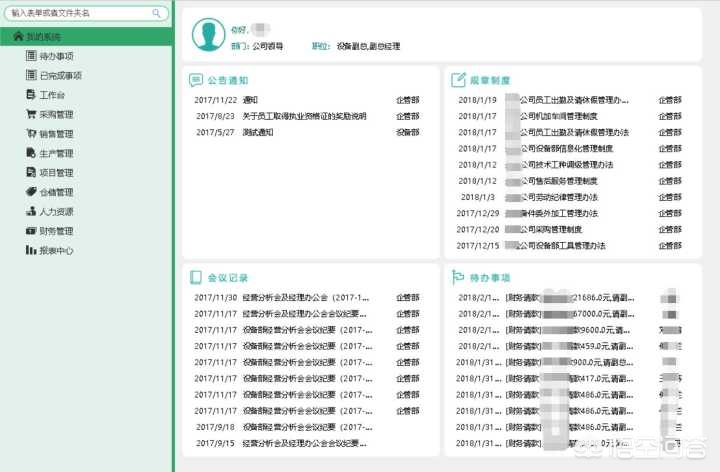The image size is (720, 472).
Task: Focus the form or folder name search field
Action: pos(86,13)
